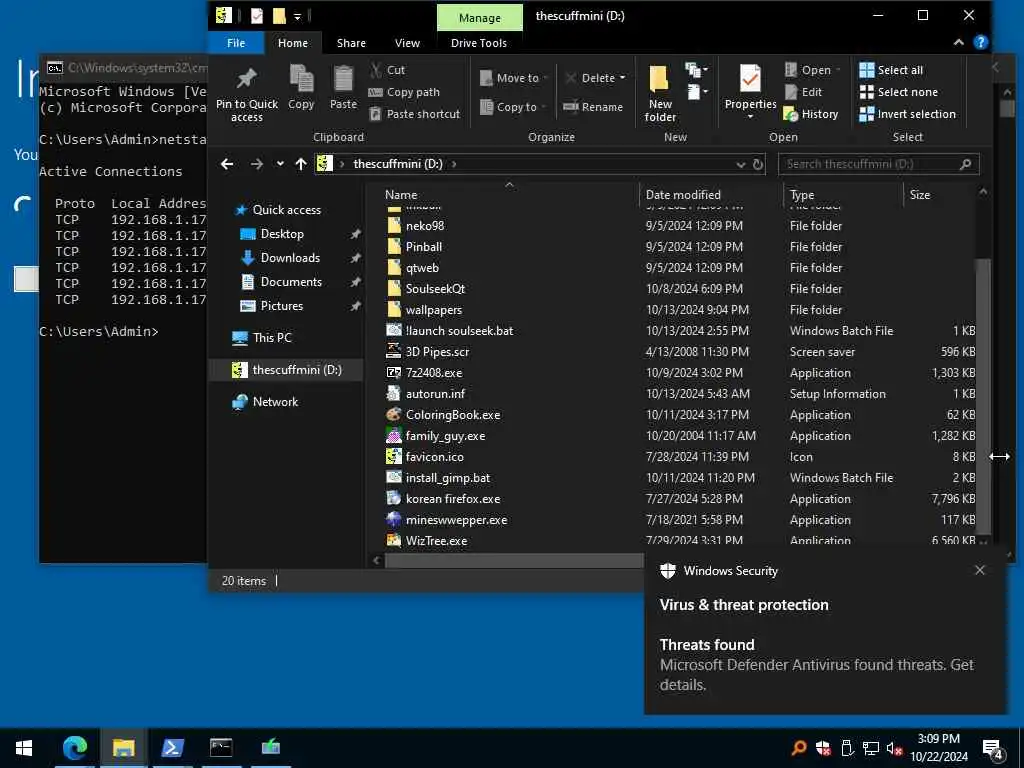Open Explorer Help question mark icon

click(980, 42)
